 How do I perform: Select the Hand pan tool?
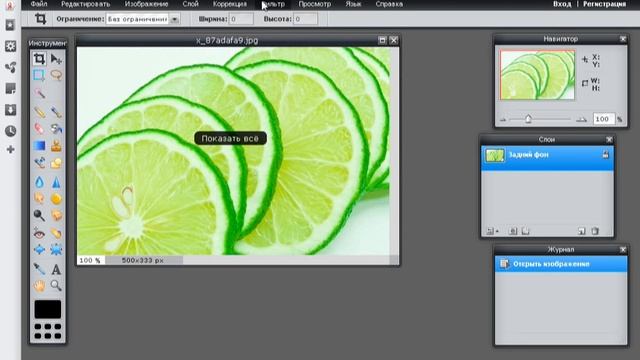point(39,285)
